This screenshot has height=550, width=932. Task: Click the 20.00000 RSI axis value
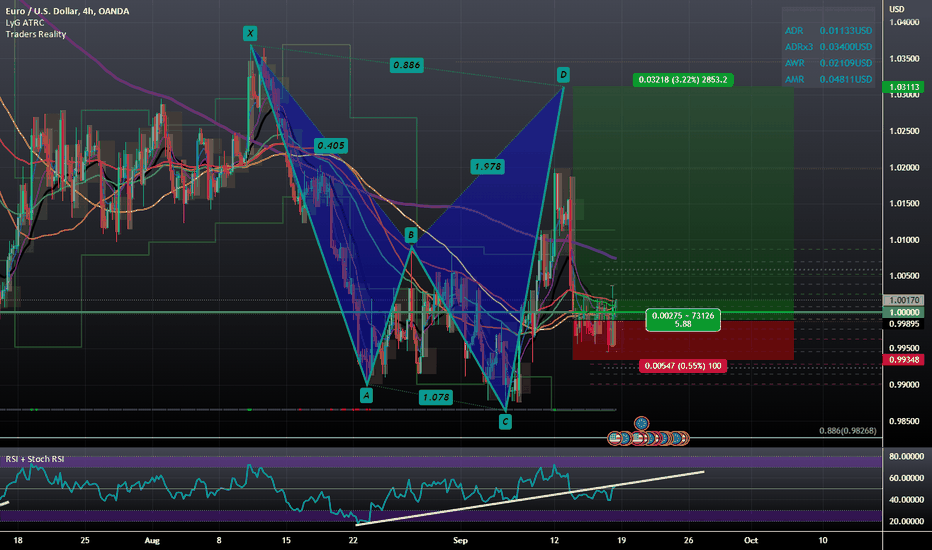coord(906,521)
